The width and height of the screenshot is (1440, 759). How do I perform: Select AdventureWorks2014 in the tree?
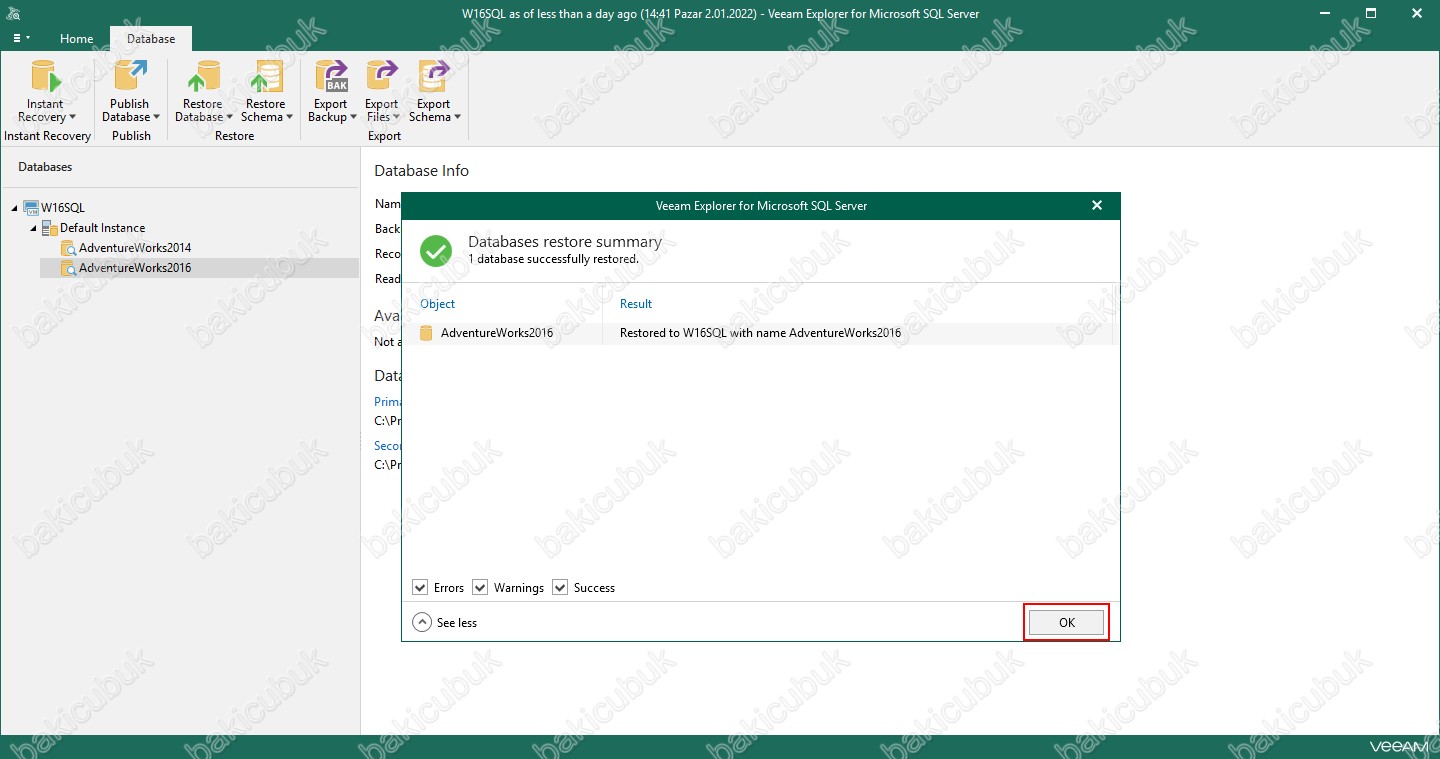(135, 247)
